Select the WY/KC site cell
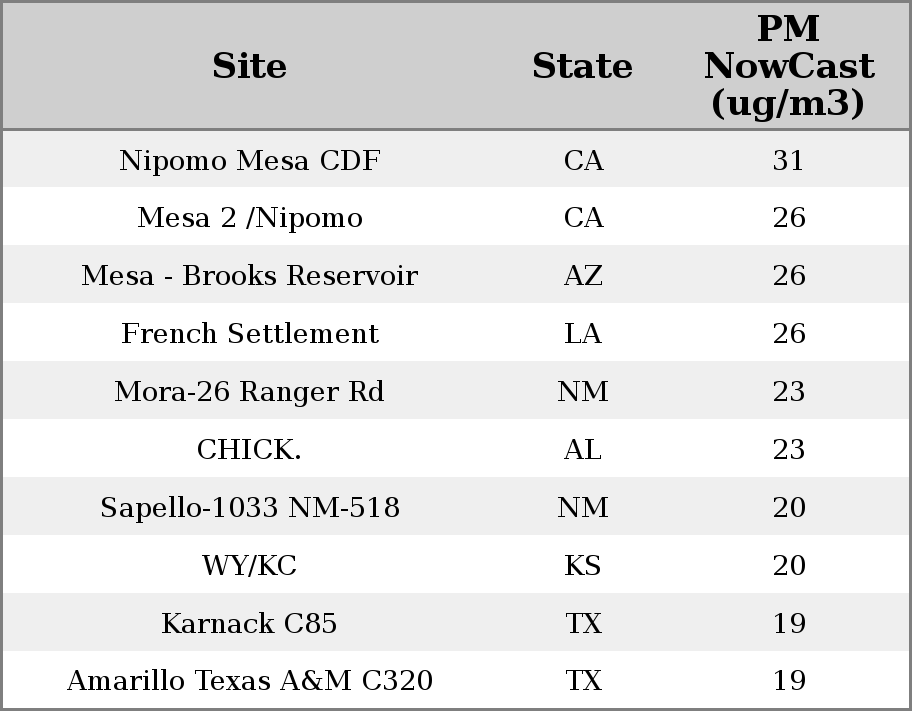This screenshot has height=711, width=912. coord(249,566)
